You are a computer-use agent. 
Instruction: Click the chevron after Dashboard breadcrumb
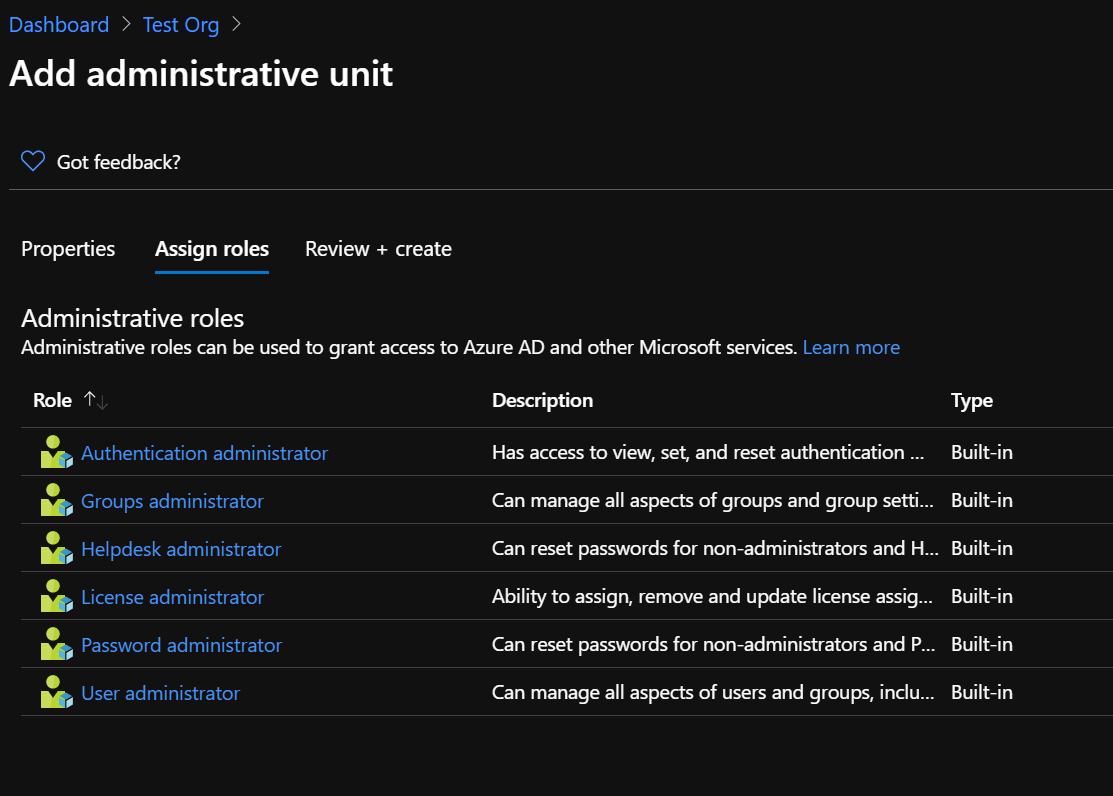[x=126, y=24]
